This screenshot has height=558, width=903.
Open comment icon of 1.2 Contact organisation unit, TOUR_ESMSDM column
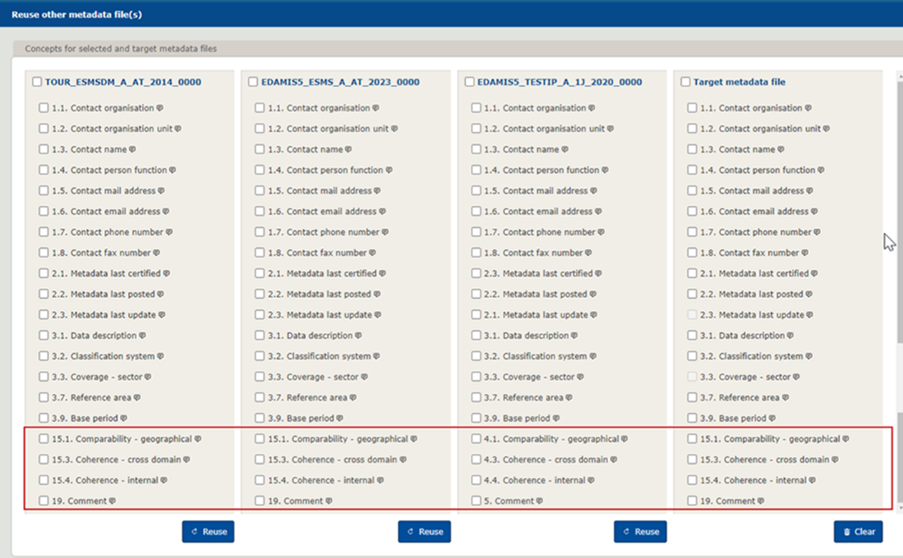point(178,128)
